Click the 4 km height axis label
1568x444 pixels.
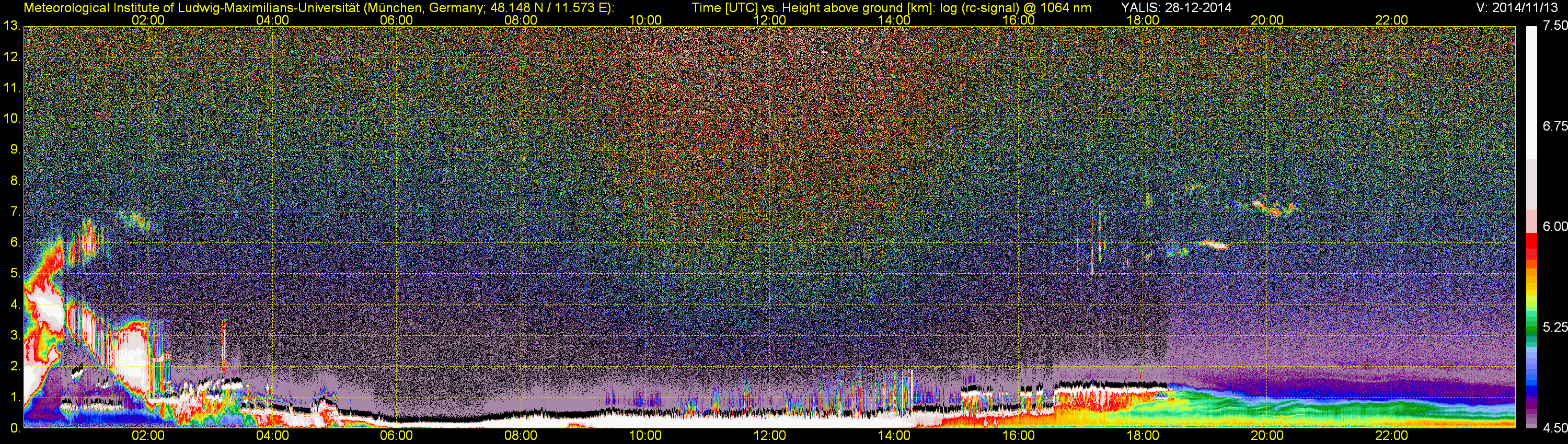[x=15, y=305]
